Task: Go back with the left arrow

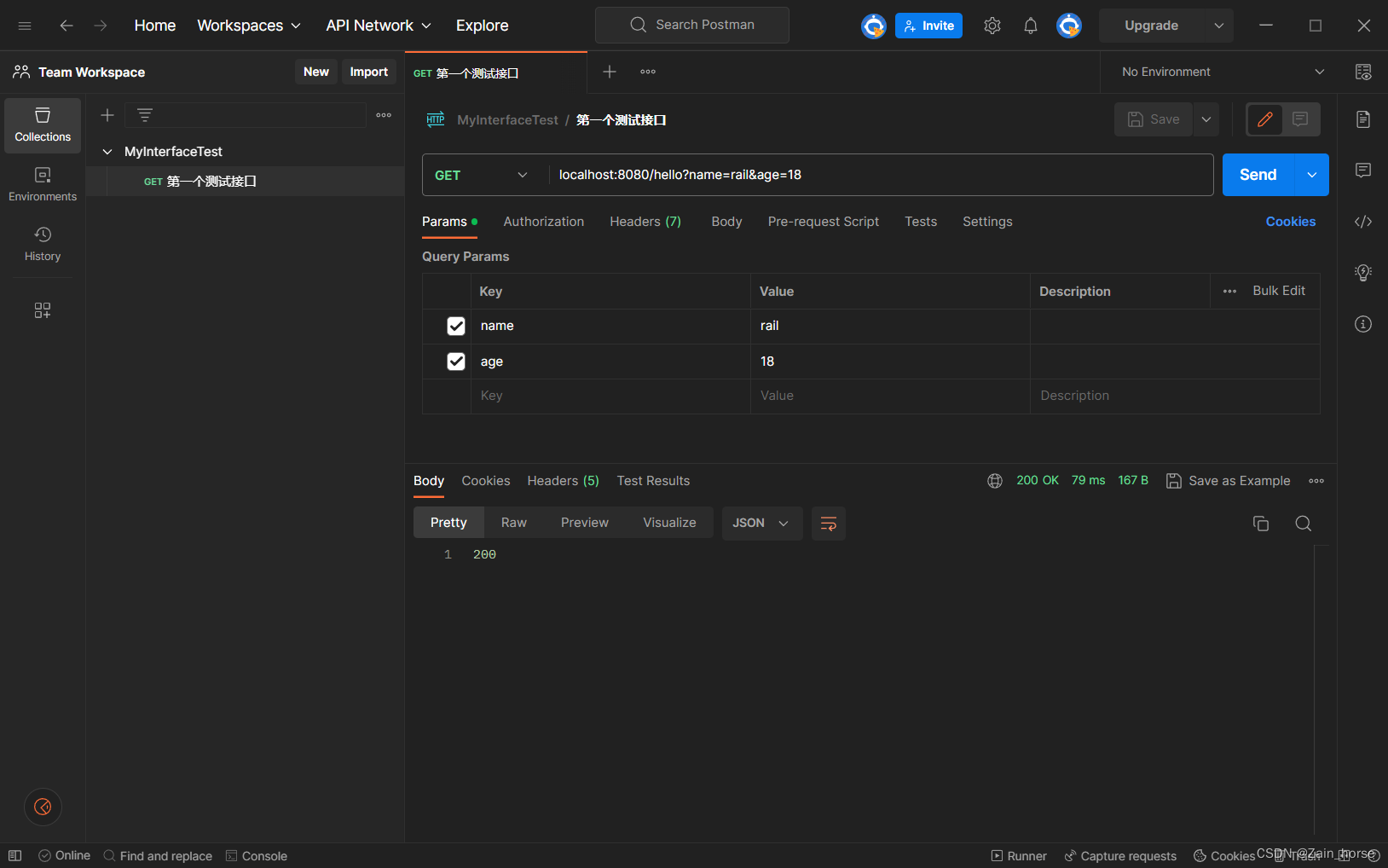Action: 67,26
